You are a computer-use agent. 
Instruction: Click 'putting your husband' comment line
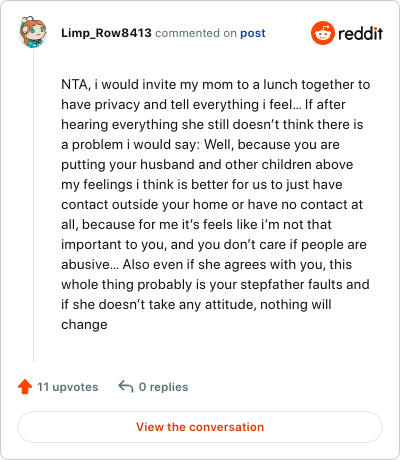point(207,165)
